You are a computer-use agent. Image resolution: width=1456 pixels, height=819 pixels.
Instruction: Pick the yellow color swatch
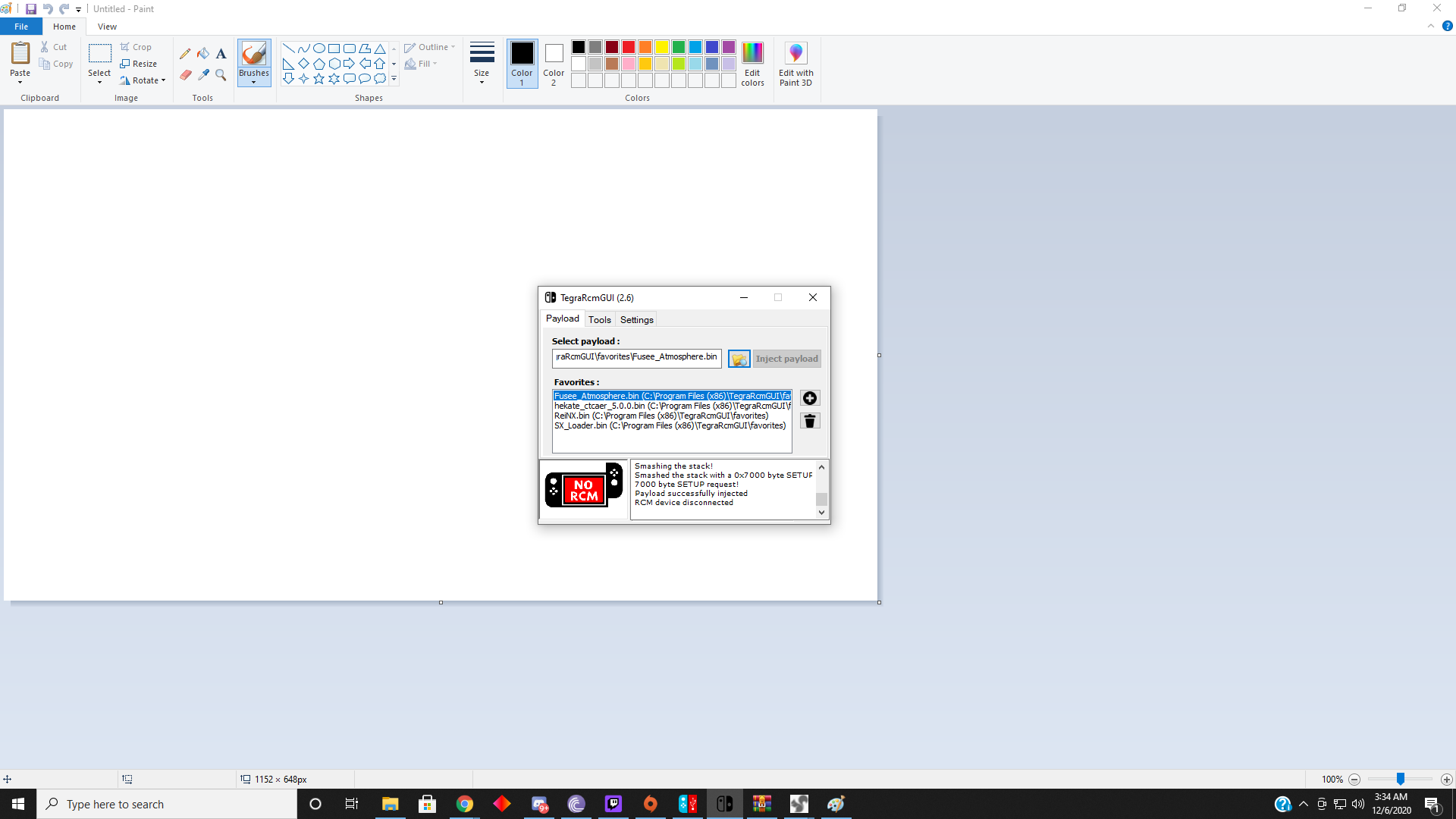(x=662, y=47)
